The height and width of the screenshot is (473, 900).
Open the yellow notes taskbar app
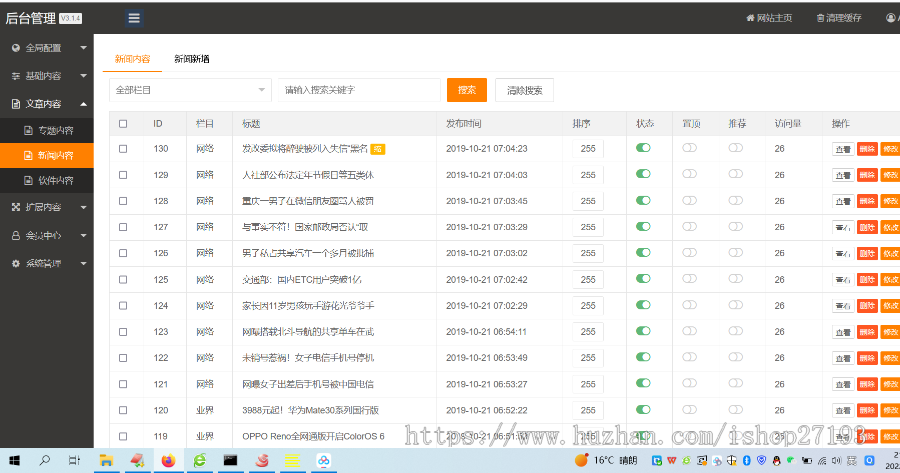click(292, 460)
